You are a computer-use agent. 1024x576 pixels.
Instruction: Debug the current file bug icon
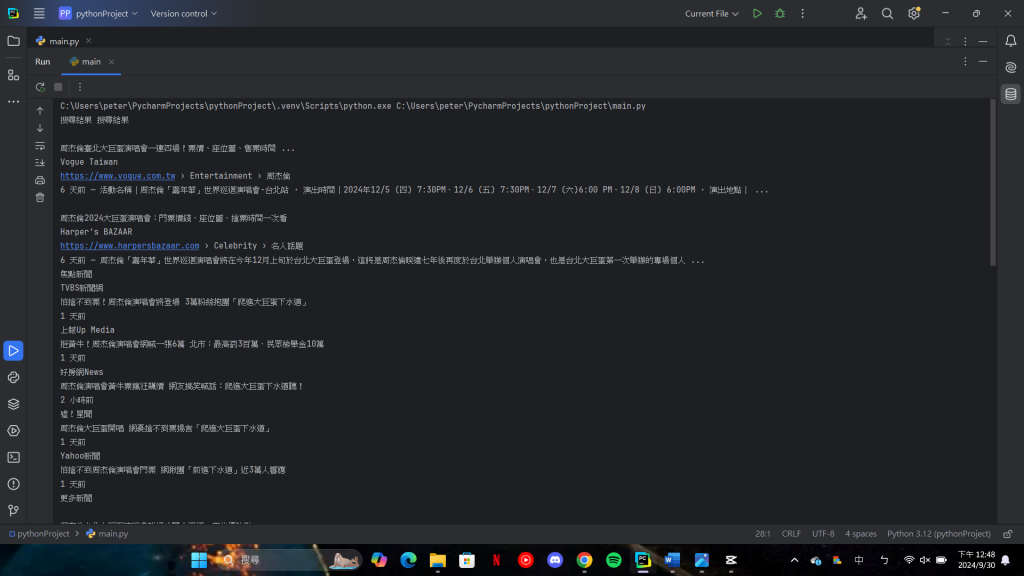[x=780, y=13]
